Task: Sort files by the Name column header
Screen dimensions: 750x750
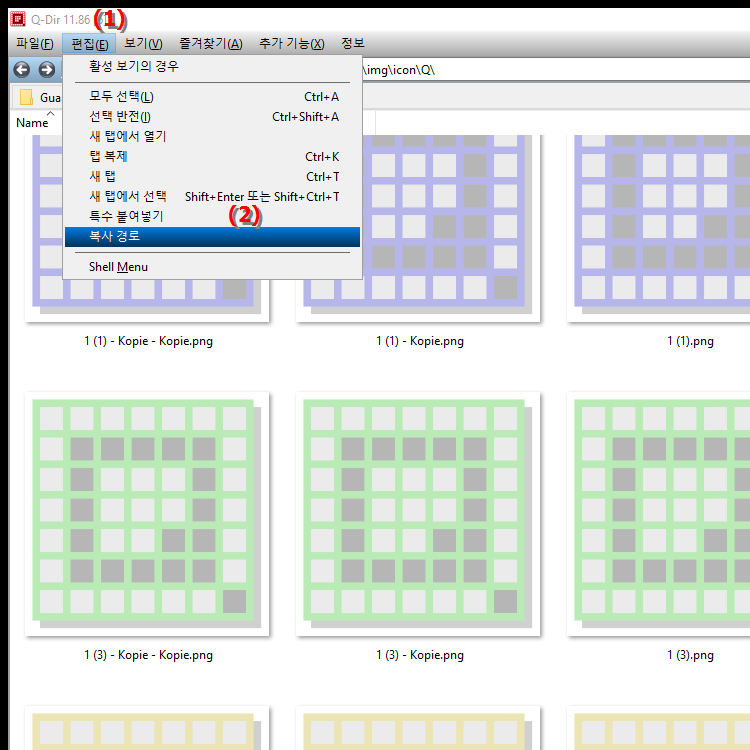Action: pyautogui.click(x=32, y=123)
